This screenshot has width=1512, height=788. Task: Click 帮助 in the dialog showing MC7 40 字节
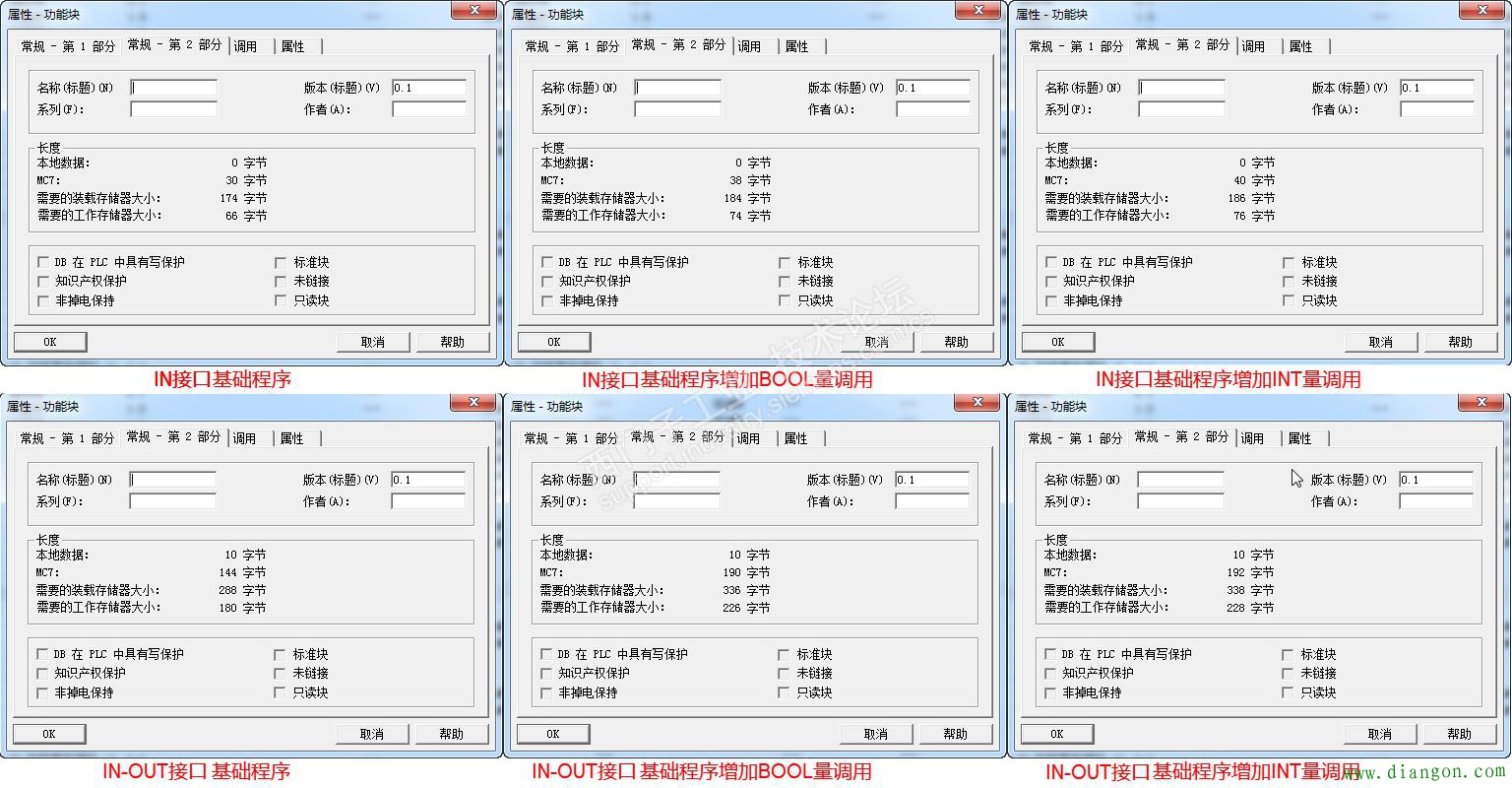[x=1460, y=342]
